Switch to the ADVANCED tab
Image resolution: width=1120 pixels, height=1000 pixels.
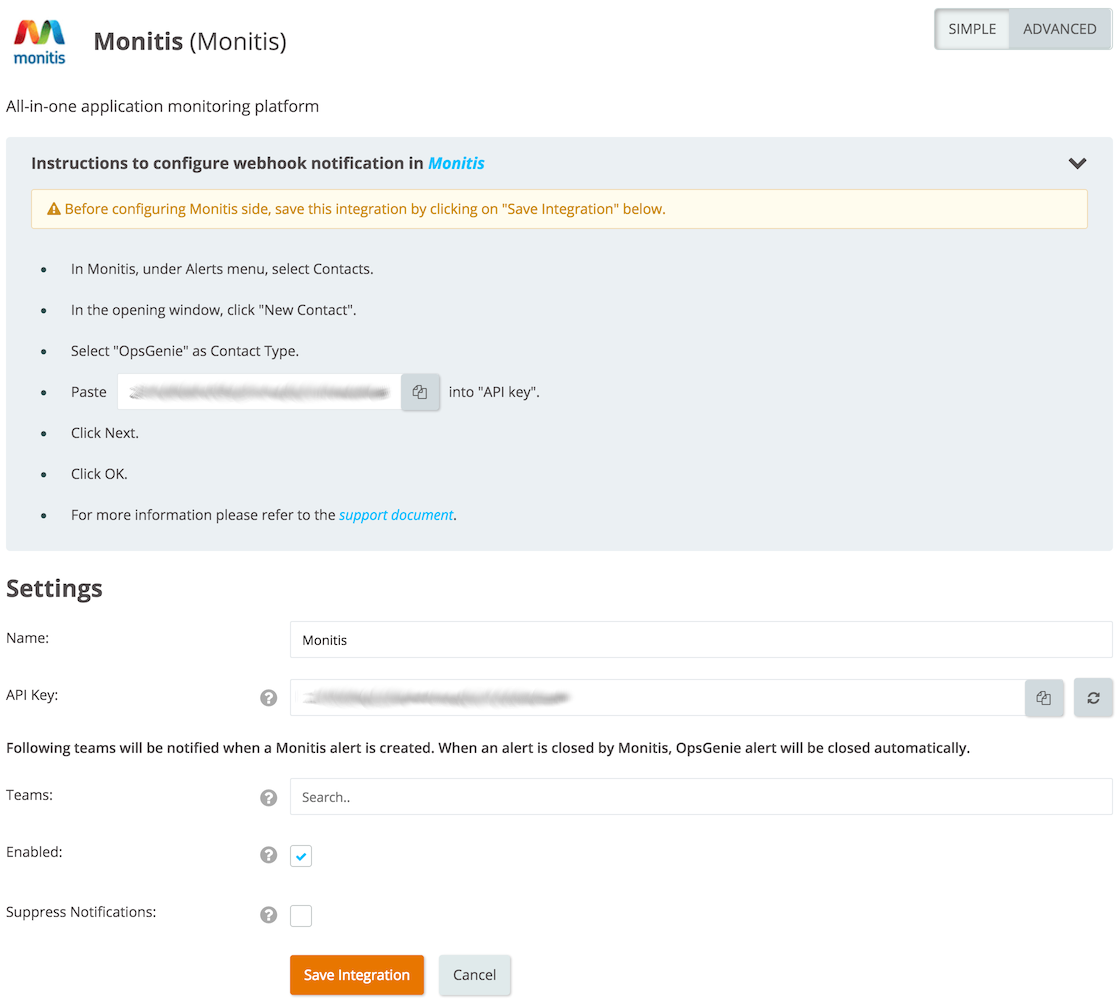pos(1059,29)
